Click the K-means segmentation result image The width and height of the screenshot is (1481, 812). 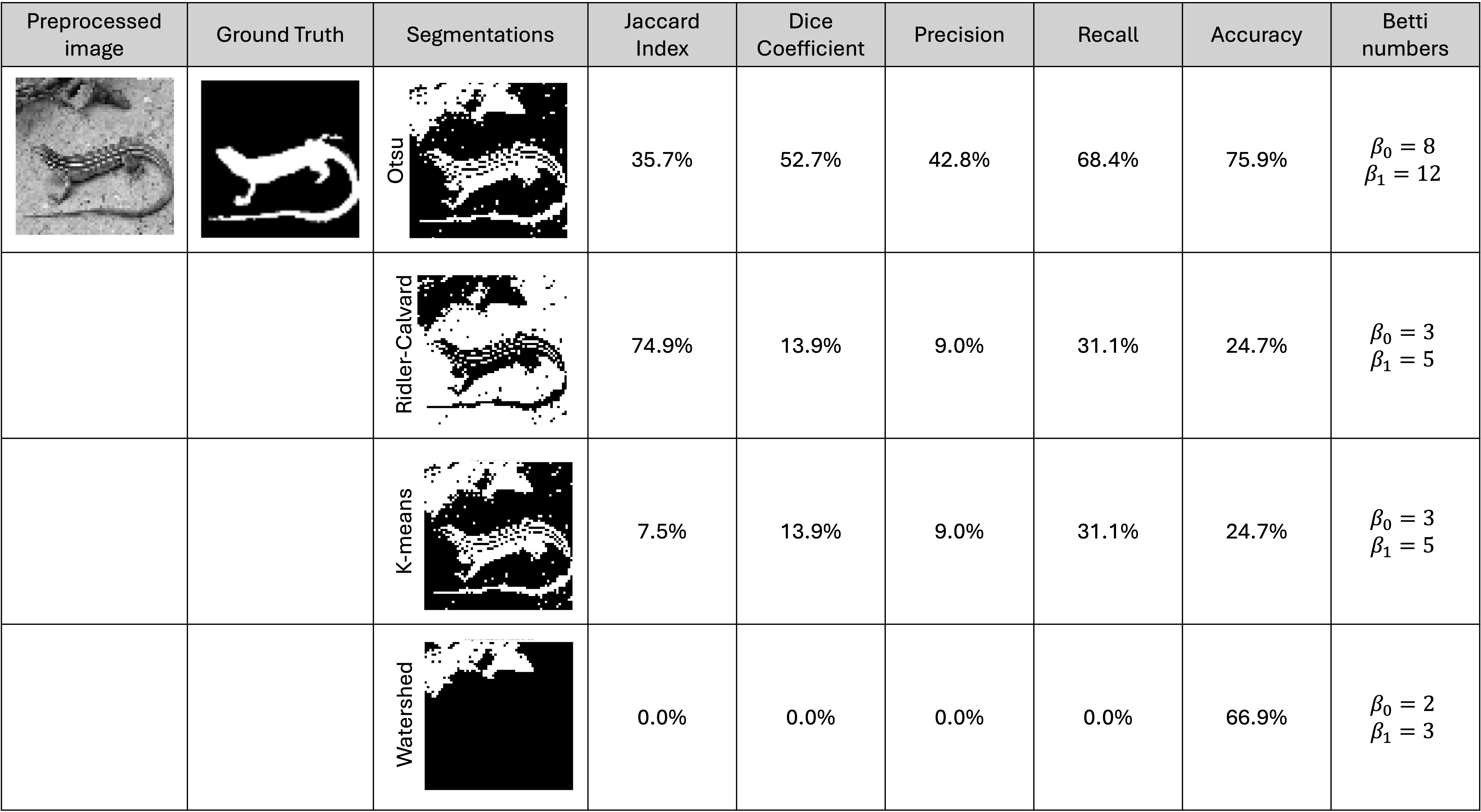(499, 537)
